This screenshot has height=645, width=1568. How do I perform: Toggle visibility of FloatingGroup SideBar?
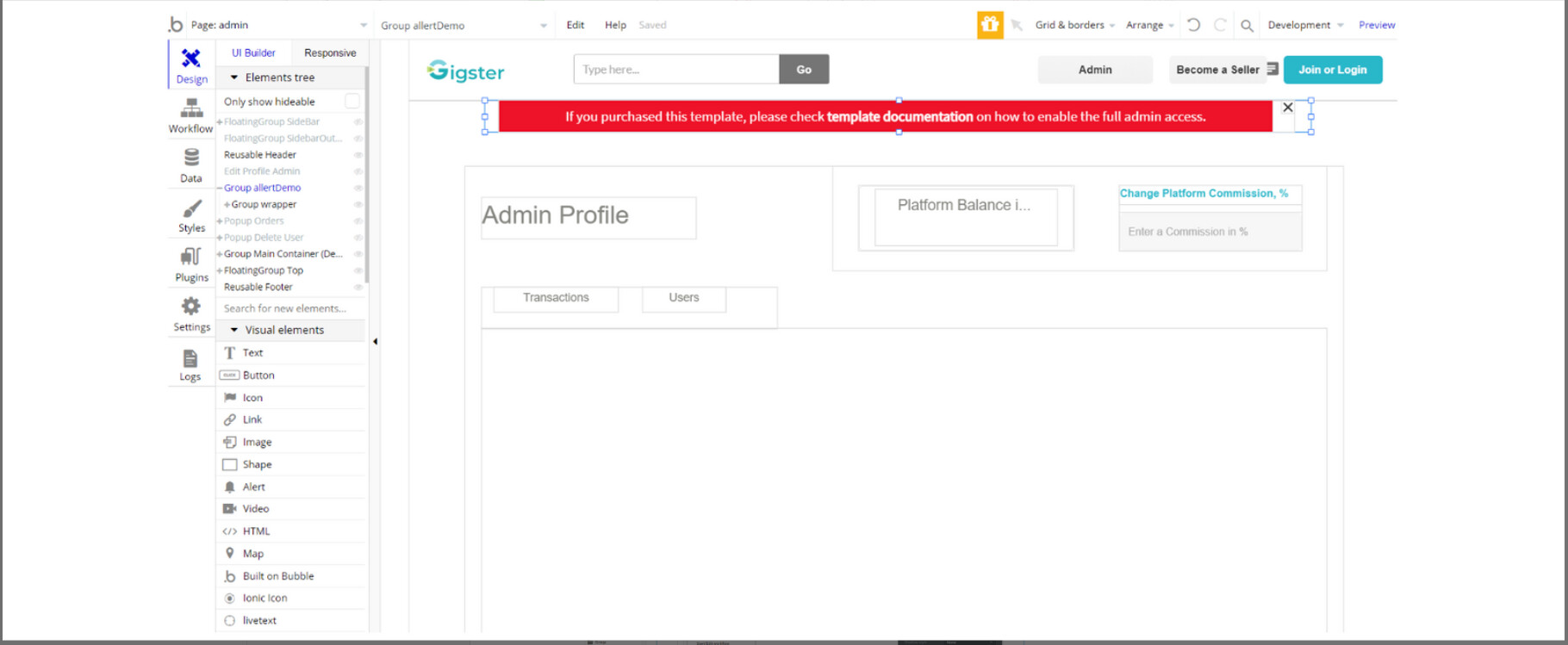click(x=358, y=121)
